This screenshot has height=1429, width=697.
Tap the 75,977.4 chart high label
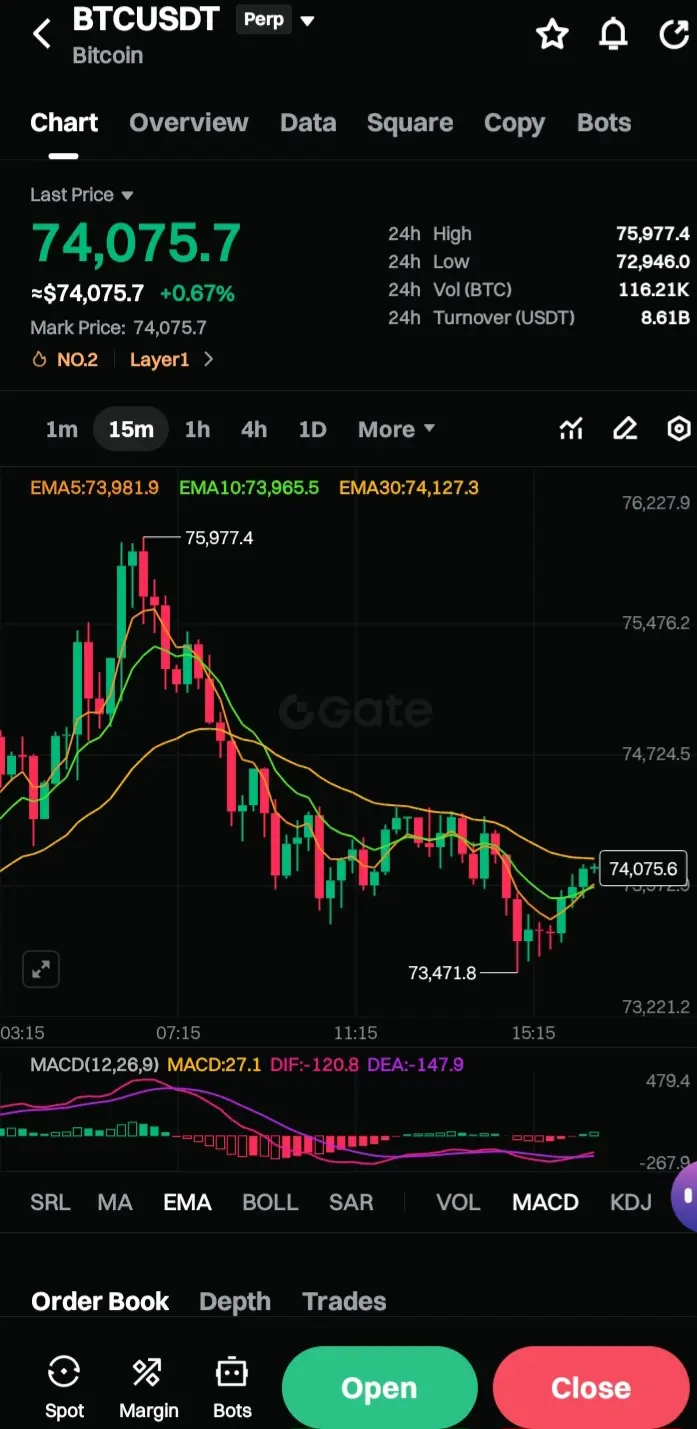click(219, 538)
